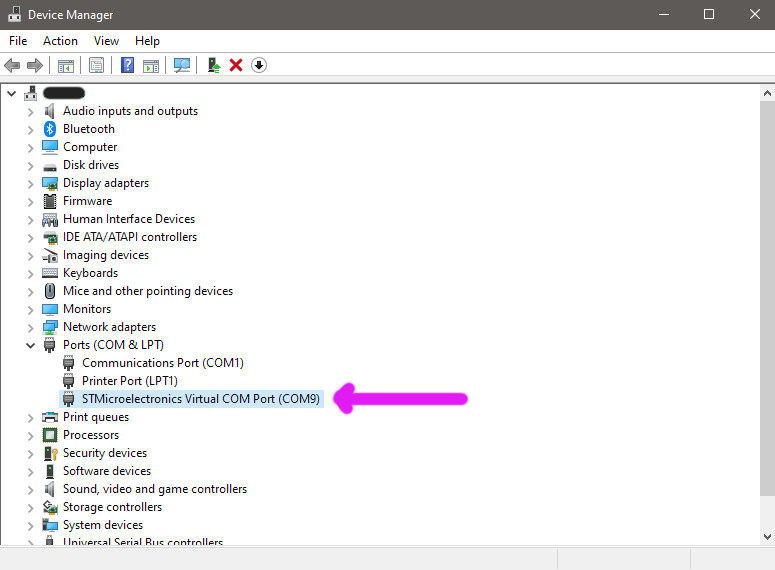Collapse the root computer node
The width and height of the screenshot is (775, 570).
point(12,93)
